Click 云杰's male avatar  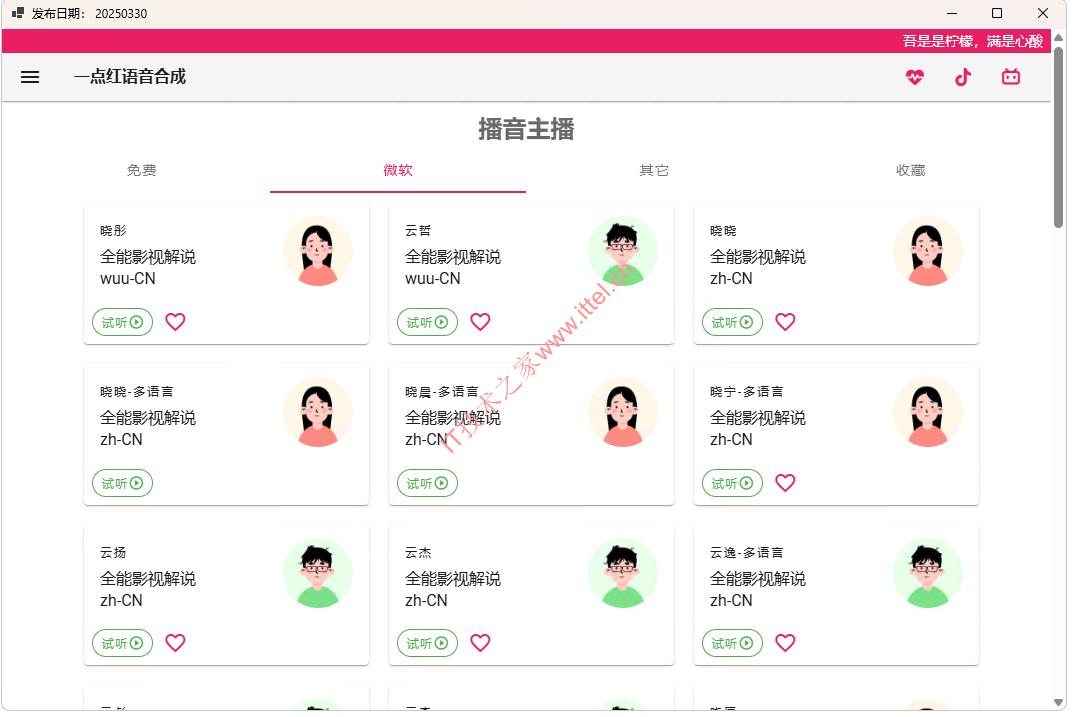point(623,573)
